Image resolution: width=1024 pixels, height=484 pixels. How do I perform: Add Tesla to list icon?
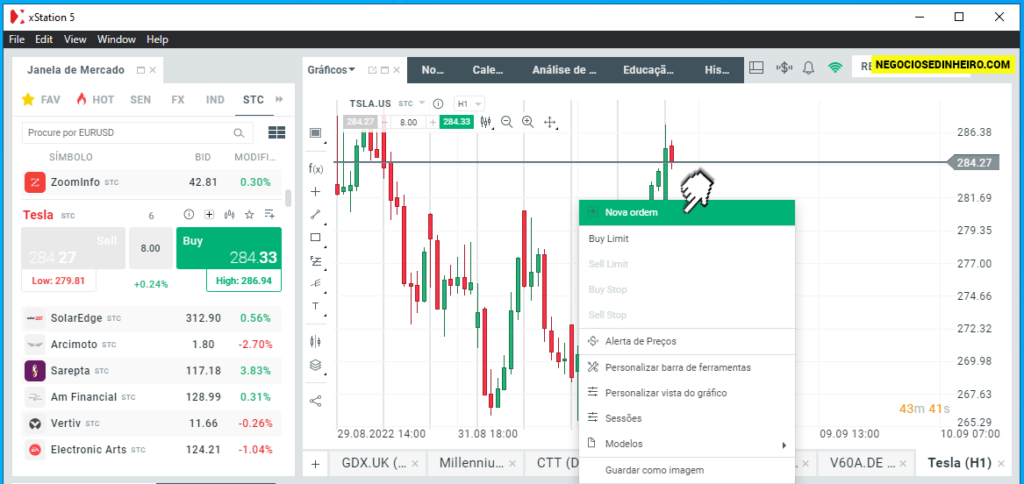[x=269, y=214]
